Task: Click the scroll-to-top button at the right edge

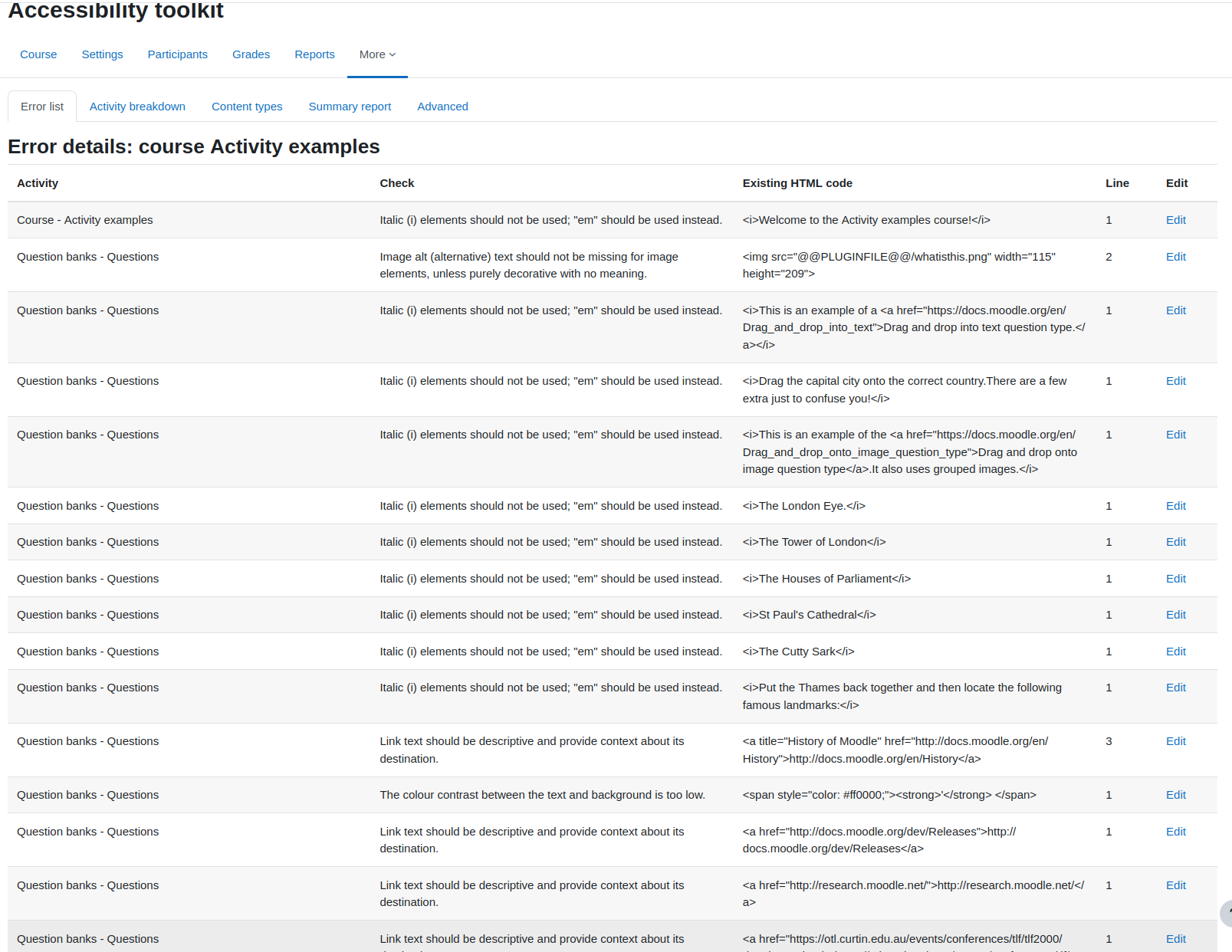Action: [1226, 914]
